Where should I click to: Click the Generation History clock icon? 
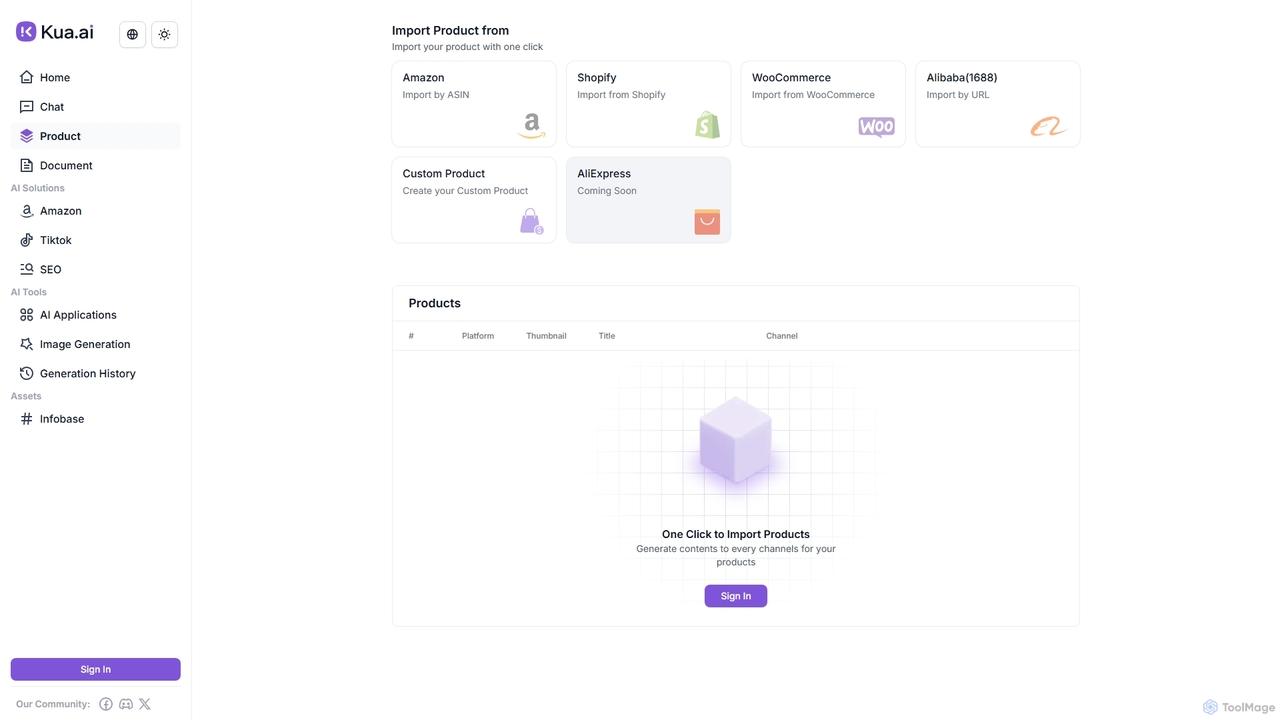[x=27, y=373]
